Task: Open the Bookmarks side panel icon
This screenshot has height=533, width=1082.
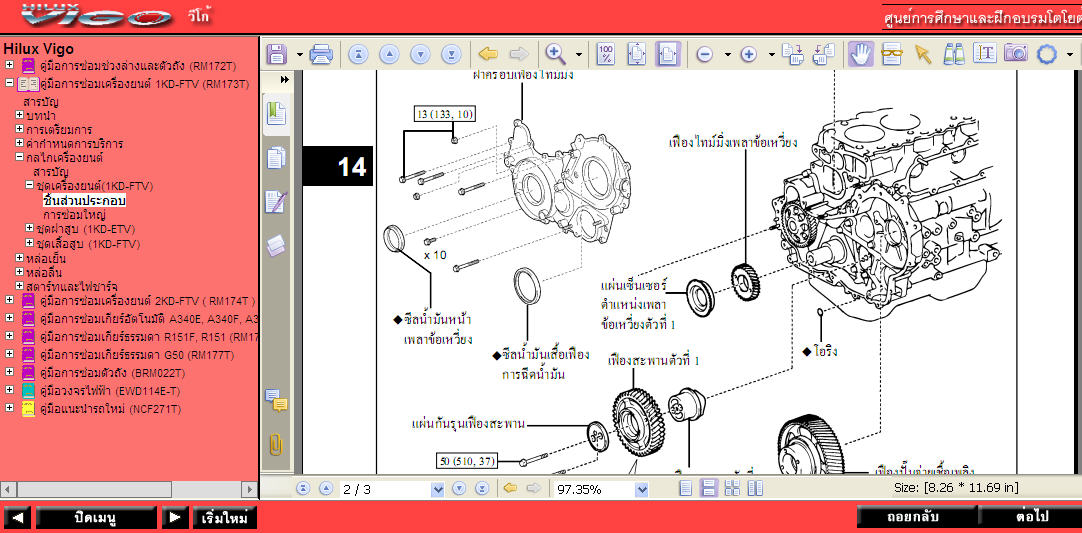Action: (276, 113)
